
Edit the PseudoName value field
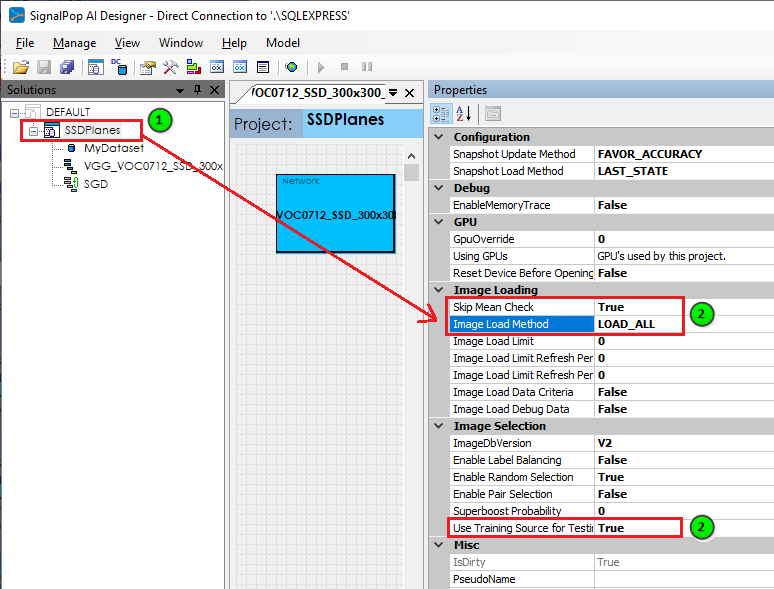pyautogui.click(x=684, y=579)
